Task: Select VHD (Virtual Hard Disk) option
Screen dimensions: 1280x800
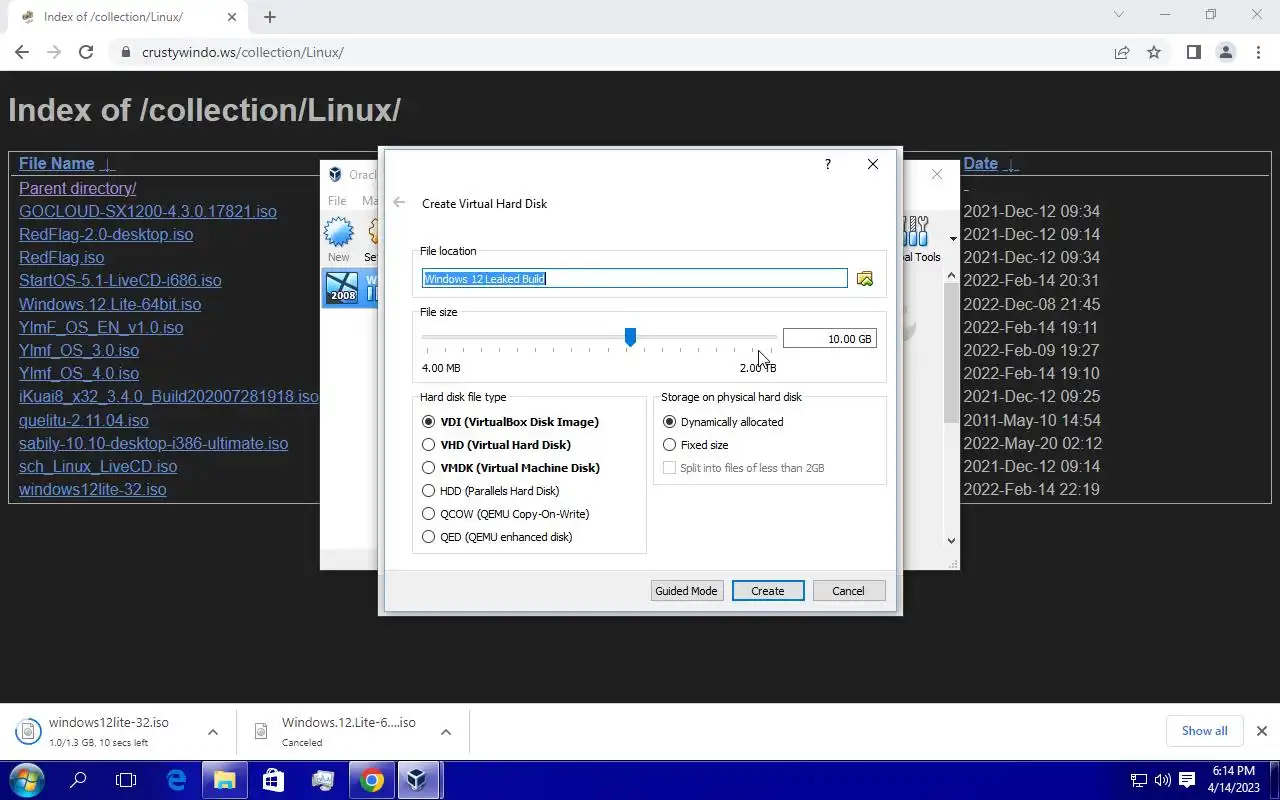Action: pos(496,445)
